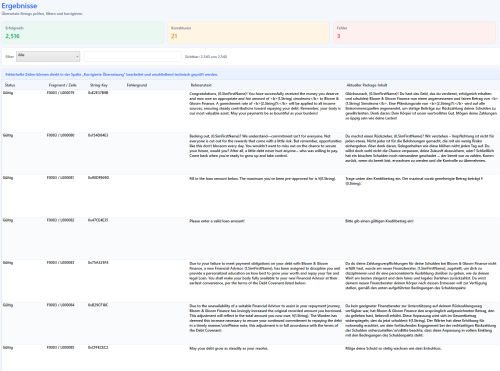Viewport: 500px width, 371px height.
Task: Click the Referenztext column header
Action: click(201, 85)
